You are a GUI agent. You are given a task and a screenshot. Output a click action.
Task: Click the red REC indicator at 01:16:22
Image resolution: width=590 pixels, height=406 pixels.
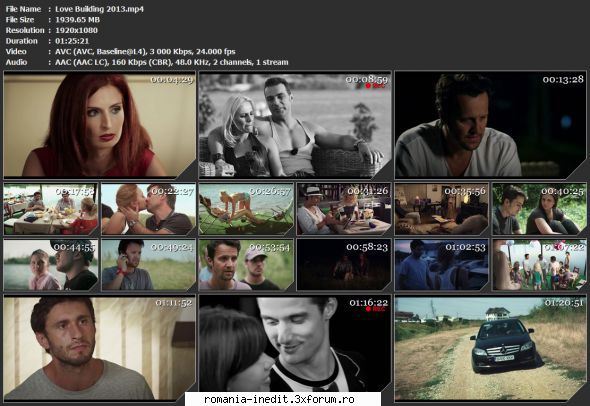375,309
